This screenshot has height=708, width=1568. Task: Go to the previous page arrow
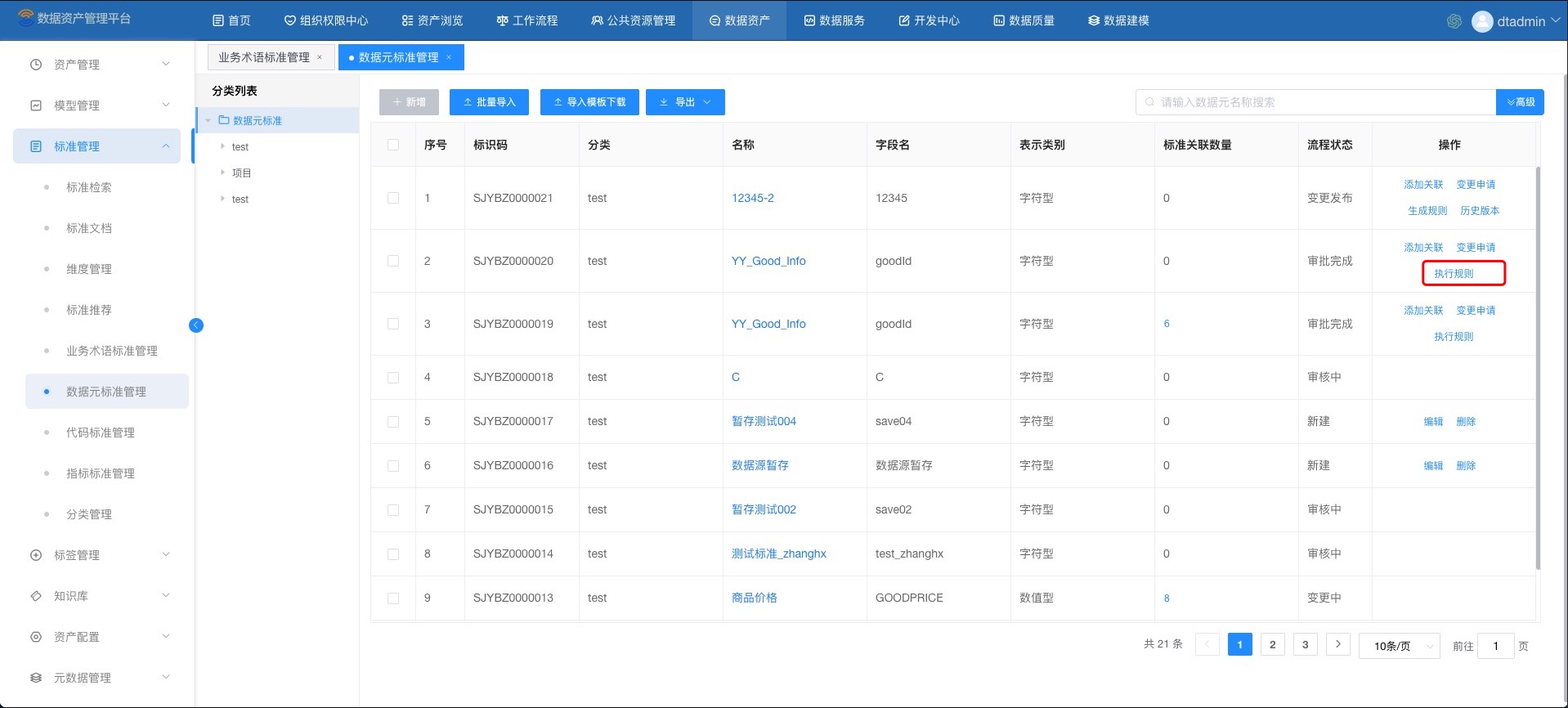[x=1207, y=645]
